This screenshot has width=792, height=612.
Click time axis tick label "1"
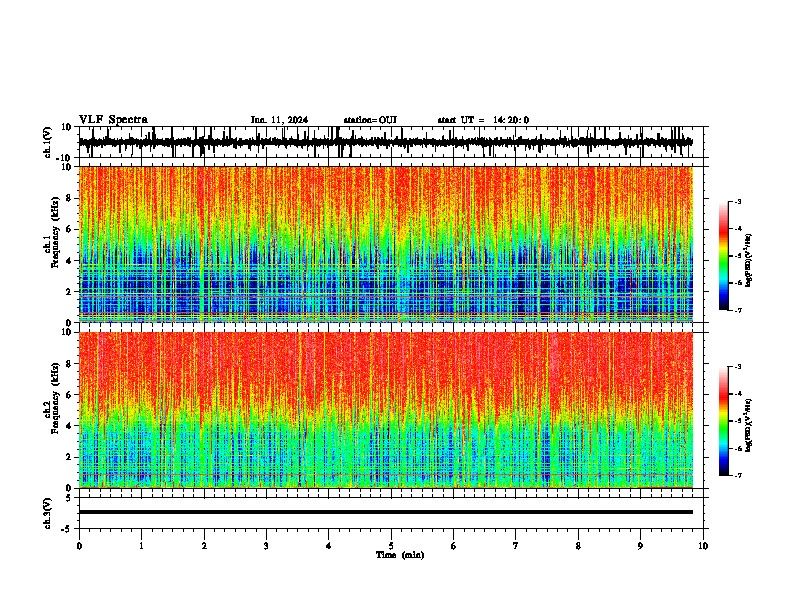pos(141,546)
